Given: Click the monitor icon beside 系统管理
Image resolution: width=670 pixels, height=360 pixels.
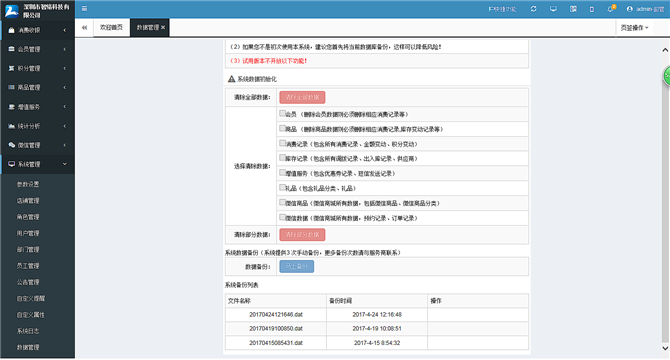Looking at the screenshot, I should point(12,164).
